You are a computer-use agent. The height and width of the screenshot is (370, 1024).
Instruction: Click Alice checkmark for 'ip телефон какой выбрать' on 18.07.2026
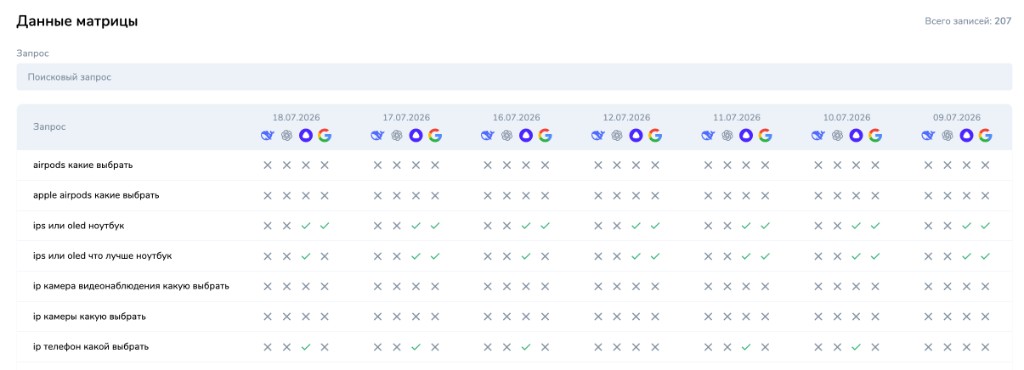coord(306,347)
